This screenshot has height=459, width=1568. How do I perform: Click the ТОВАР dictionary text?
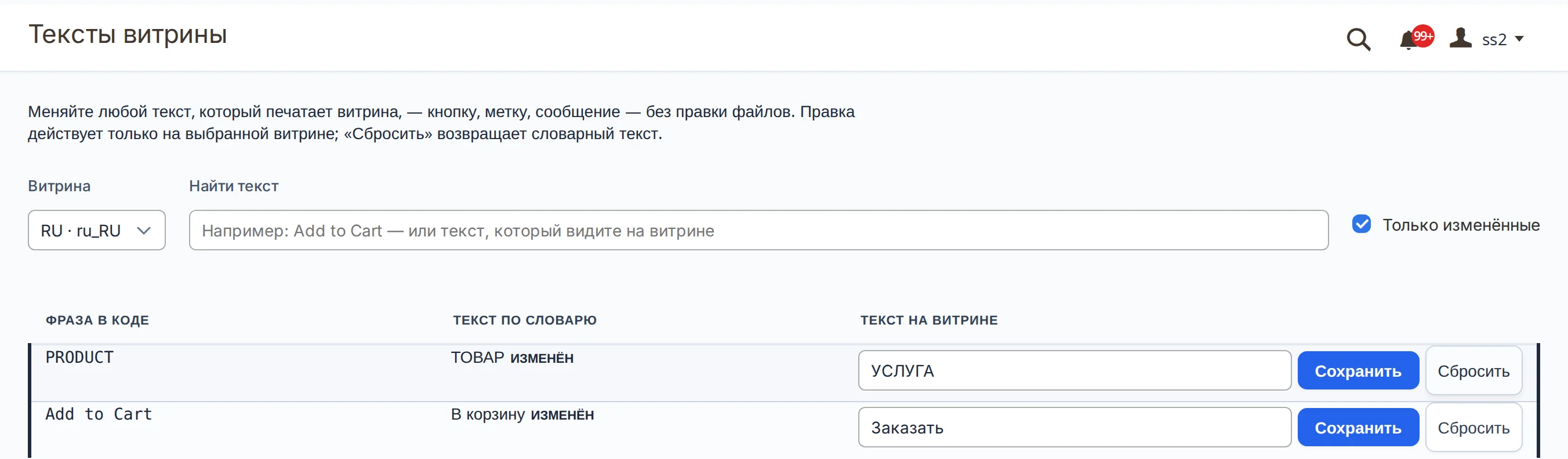pos(477,358)
